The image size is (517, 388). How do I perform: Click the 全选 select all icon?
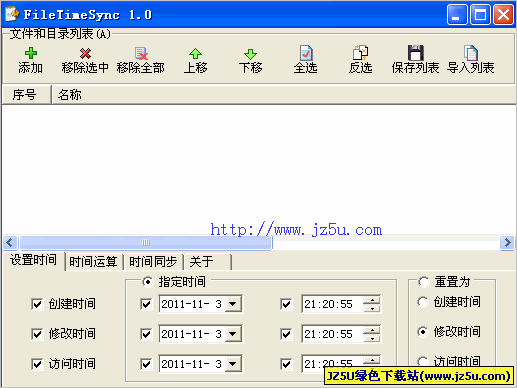click(306, 53)
